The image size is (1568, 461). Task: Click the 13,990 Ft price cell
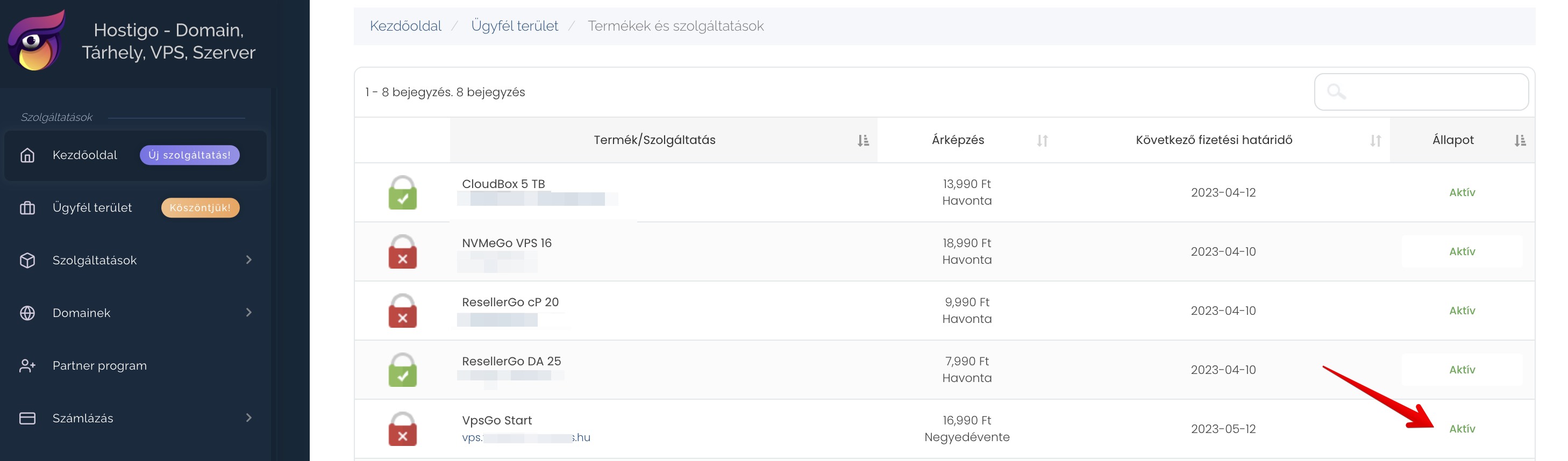pyautogui.click(x=967, y=192)
